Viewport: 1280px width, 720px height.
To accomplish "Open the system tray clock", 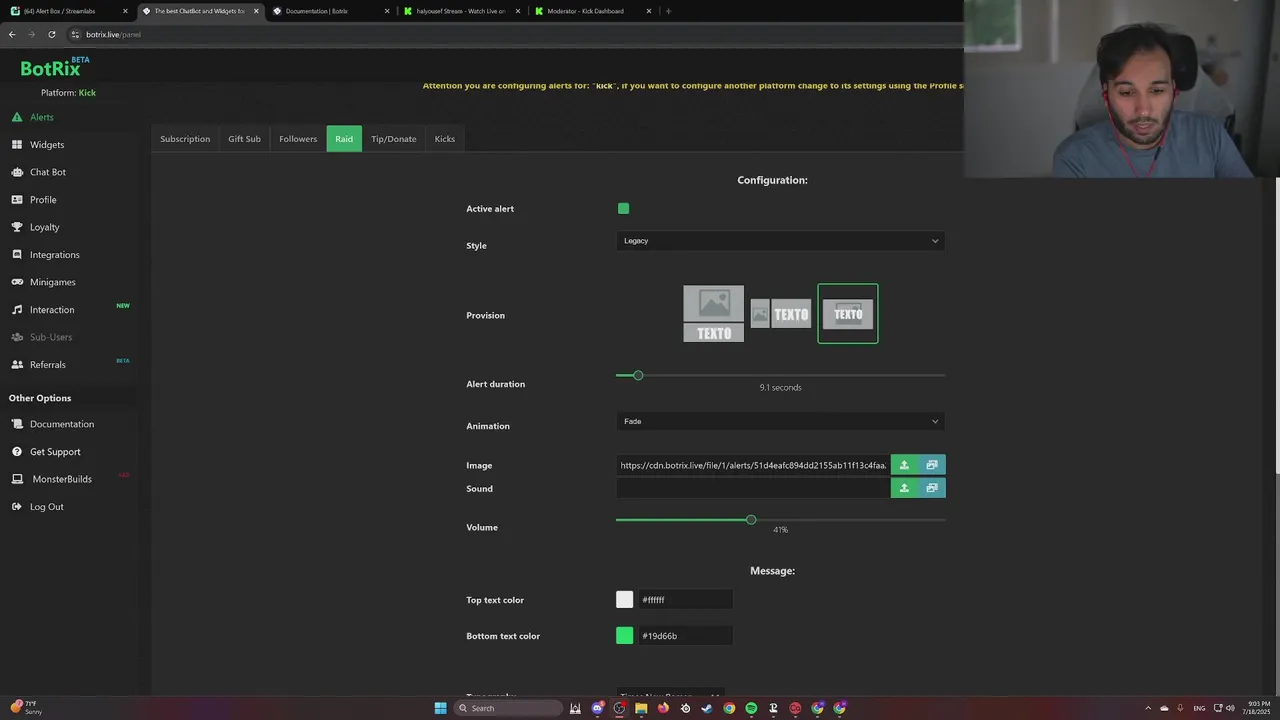I will coord(1259,708).
